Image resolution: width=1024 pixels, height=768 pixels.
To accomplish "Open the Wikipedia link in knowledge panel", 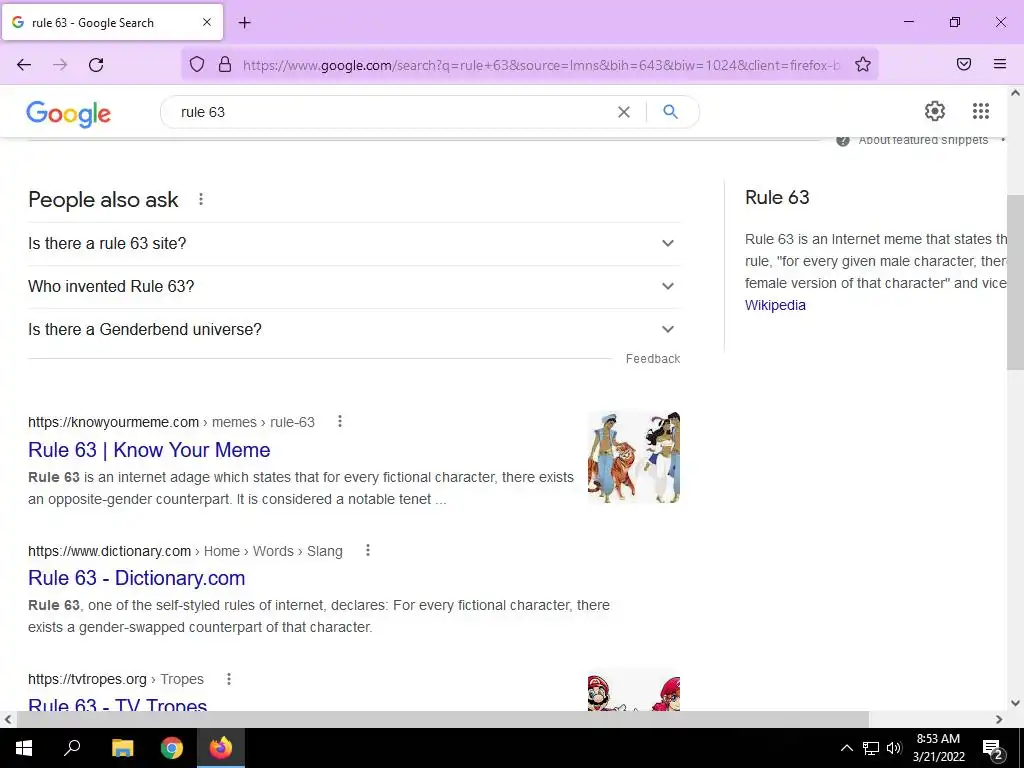I will click(775, 305).
